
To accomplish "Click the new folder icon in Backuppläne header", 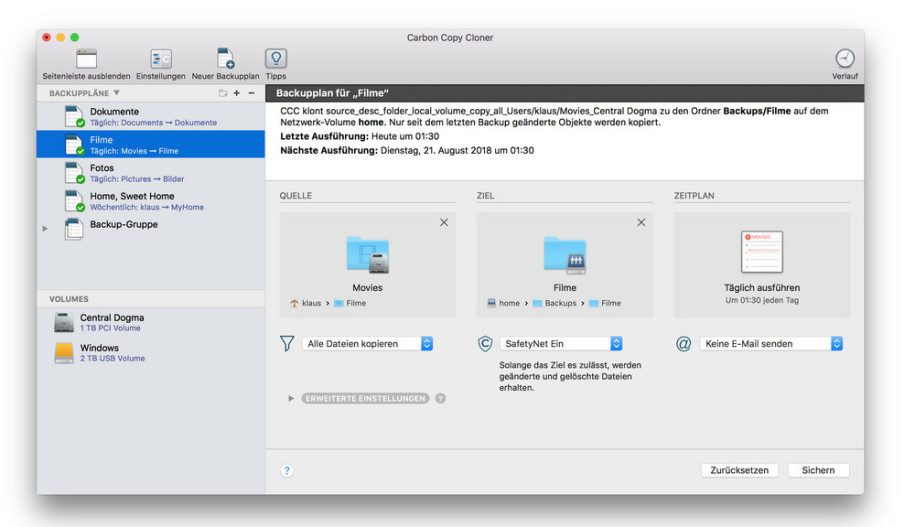I will (x=223, y=93).
